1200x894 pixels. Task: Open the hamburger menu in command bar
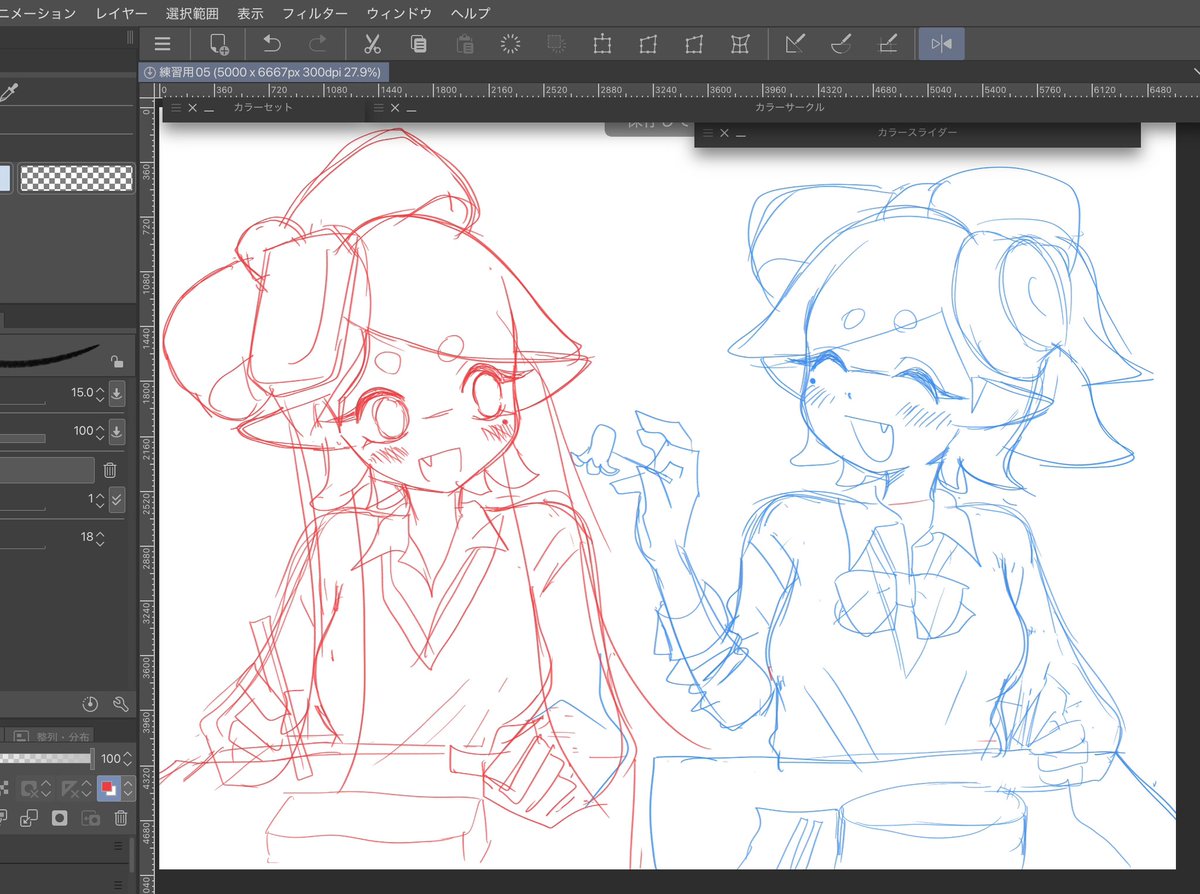pos(162,43)
